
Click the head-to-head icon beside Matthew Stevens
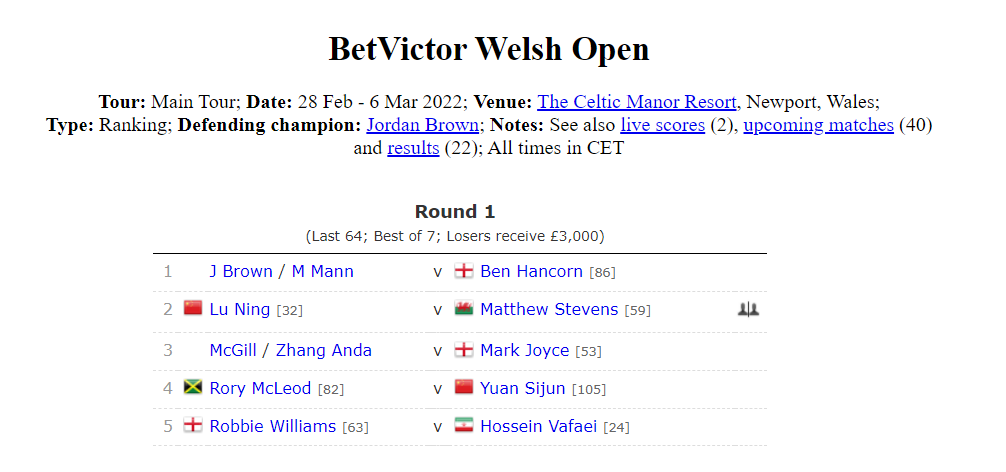click(x=748, y=310)
